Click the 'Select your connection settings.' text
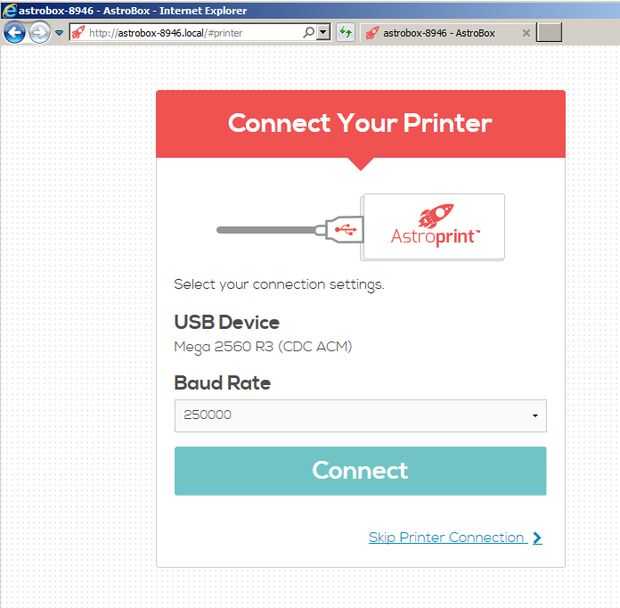The image size is (620, 608). (x=279, y=284)
